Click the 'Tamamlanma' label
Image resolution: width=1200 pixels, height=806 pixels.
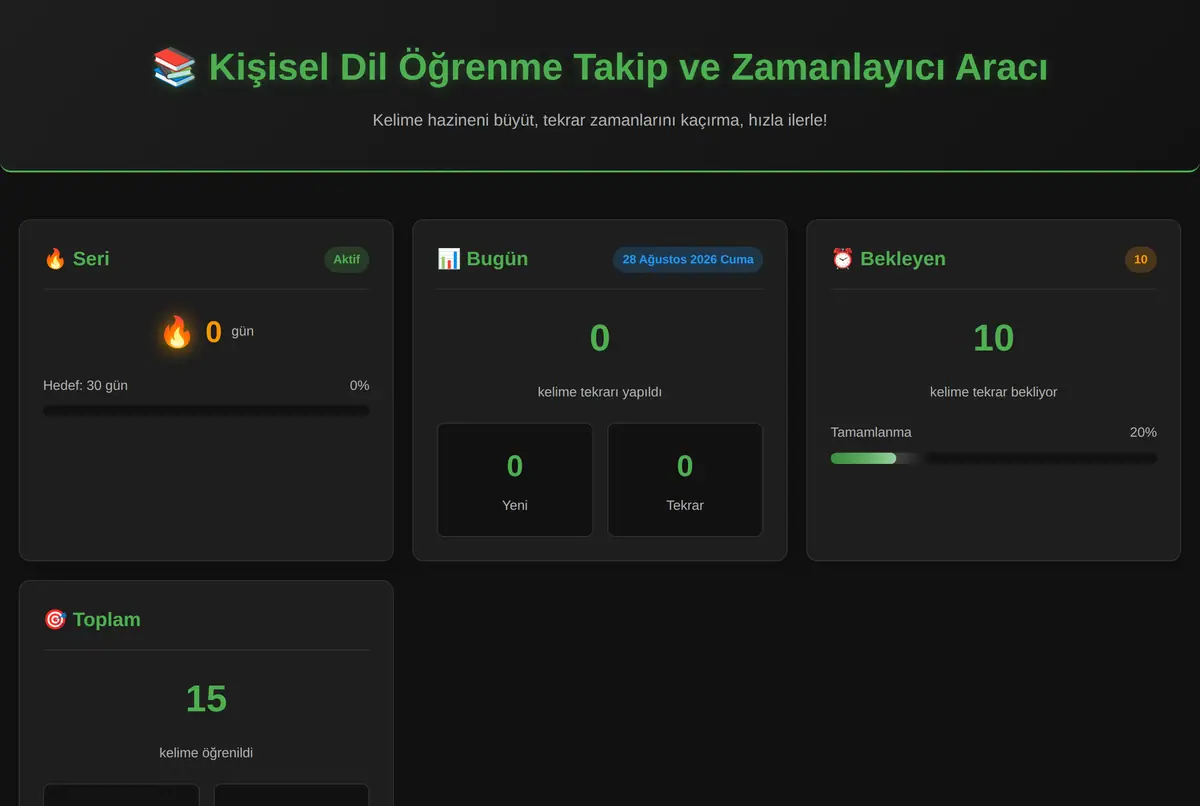(871, 432)
